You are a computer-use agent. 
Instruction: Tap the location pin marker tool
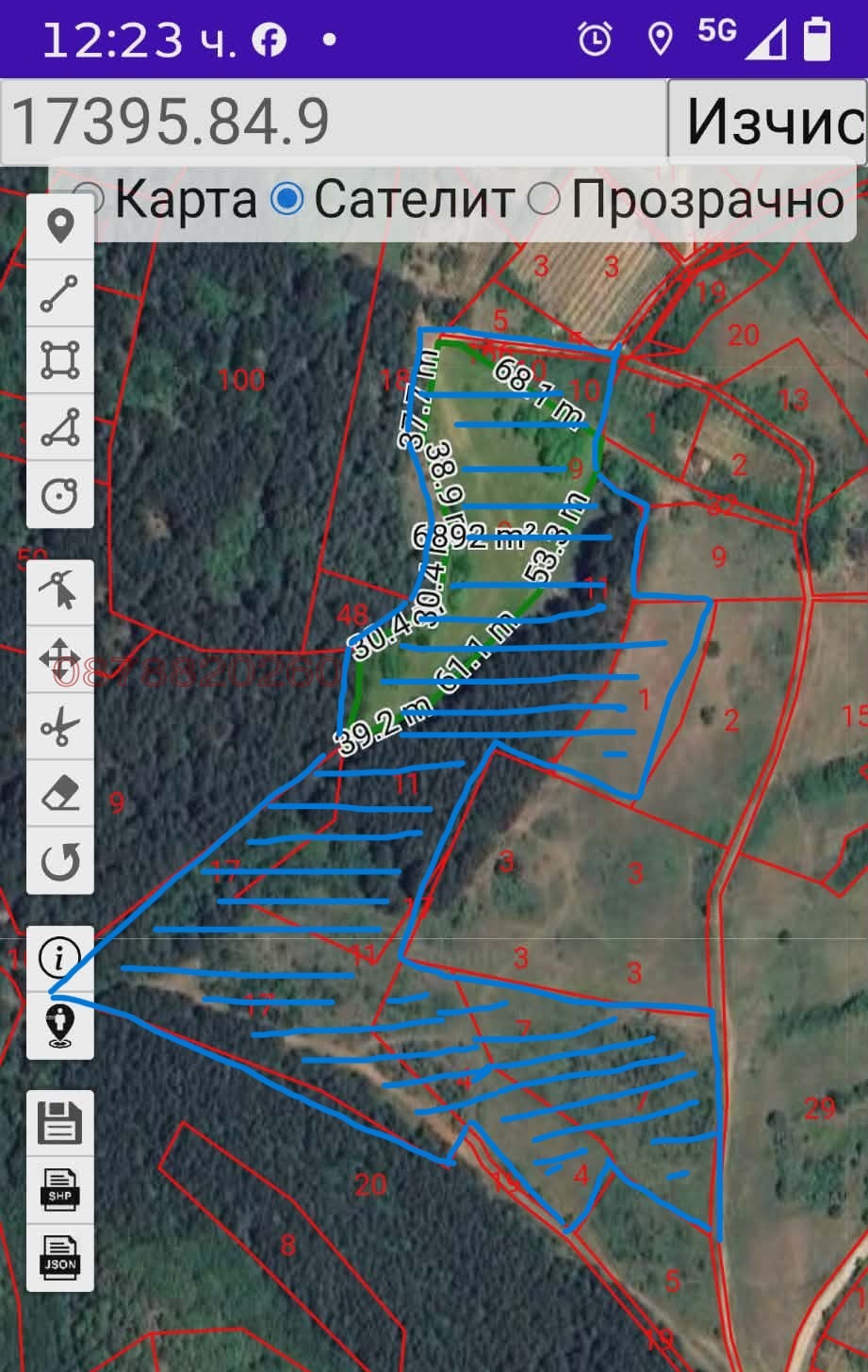[60, 227]
